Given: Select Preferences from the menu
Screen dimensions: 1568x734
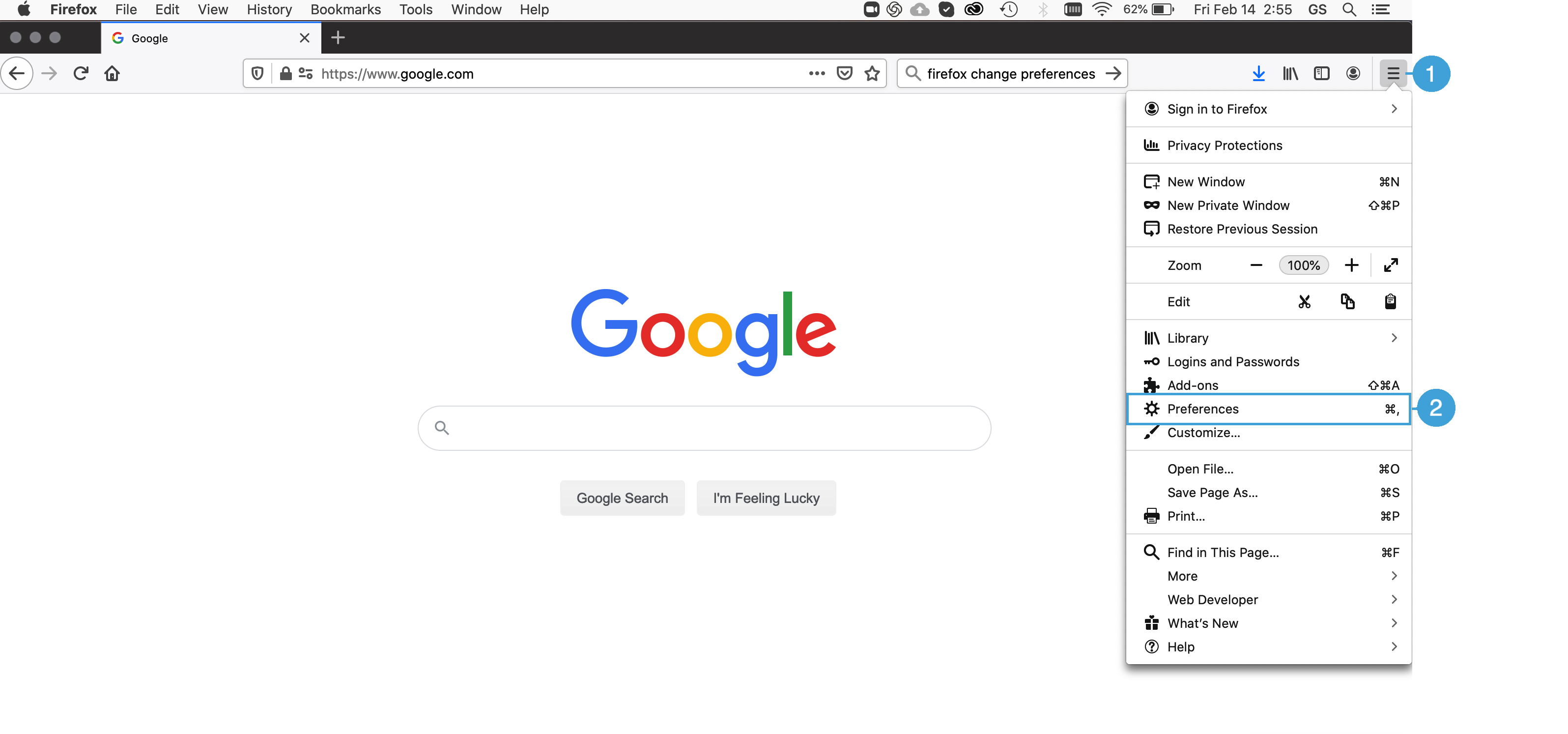Looking at the screenshot, I should pyautogui.click(x=1269, y=410).
